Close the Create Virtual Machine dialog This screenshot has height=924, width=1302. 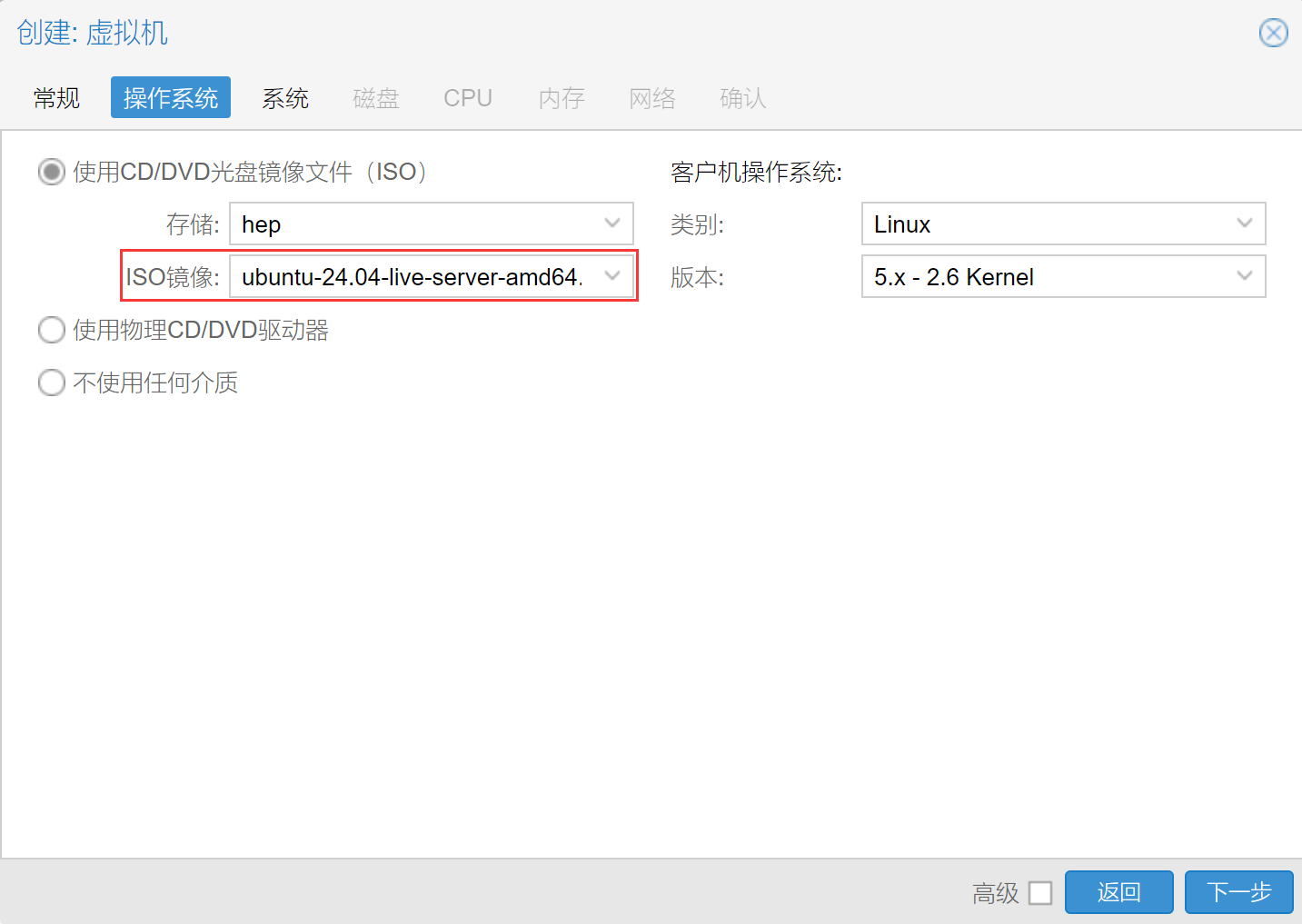1273,34
